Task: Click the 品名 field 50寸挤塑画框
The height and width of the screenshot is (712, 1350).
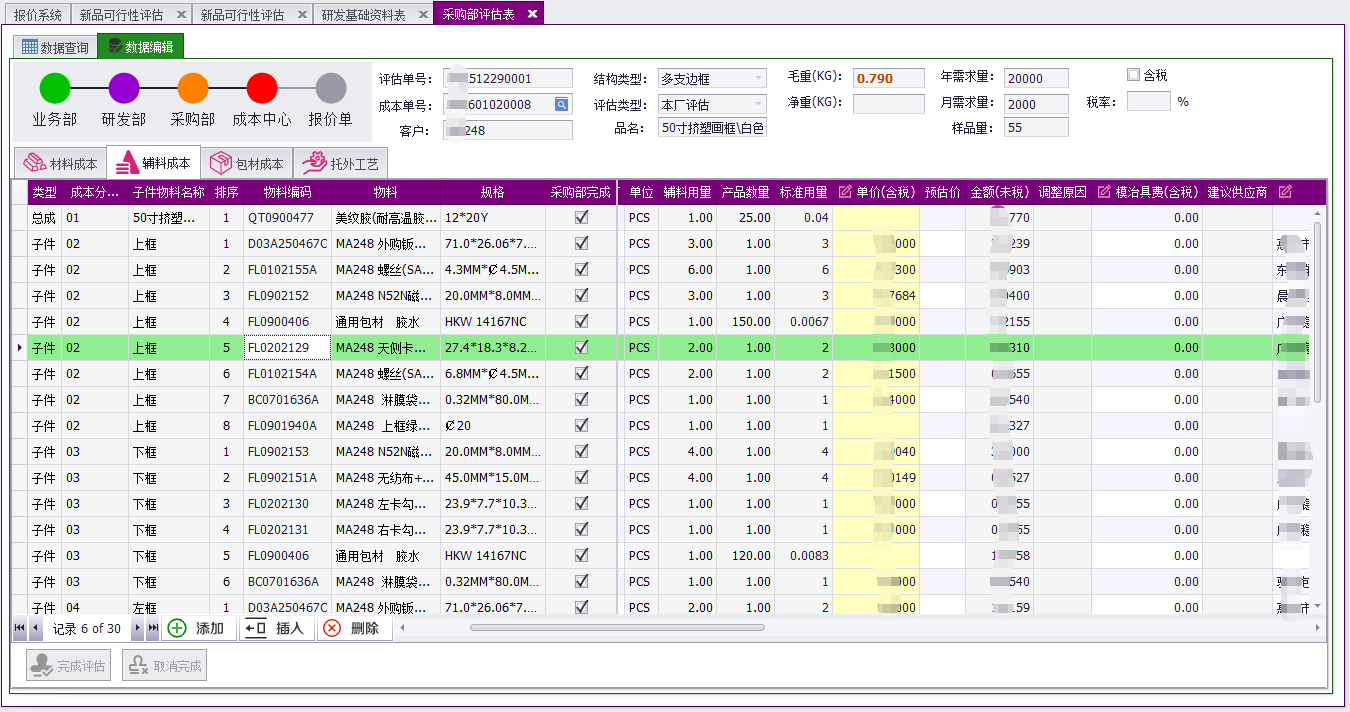Action: point(712,128)
